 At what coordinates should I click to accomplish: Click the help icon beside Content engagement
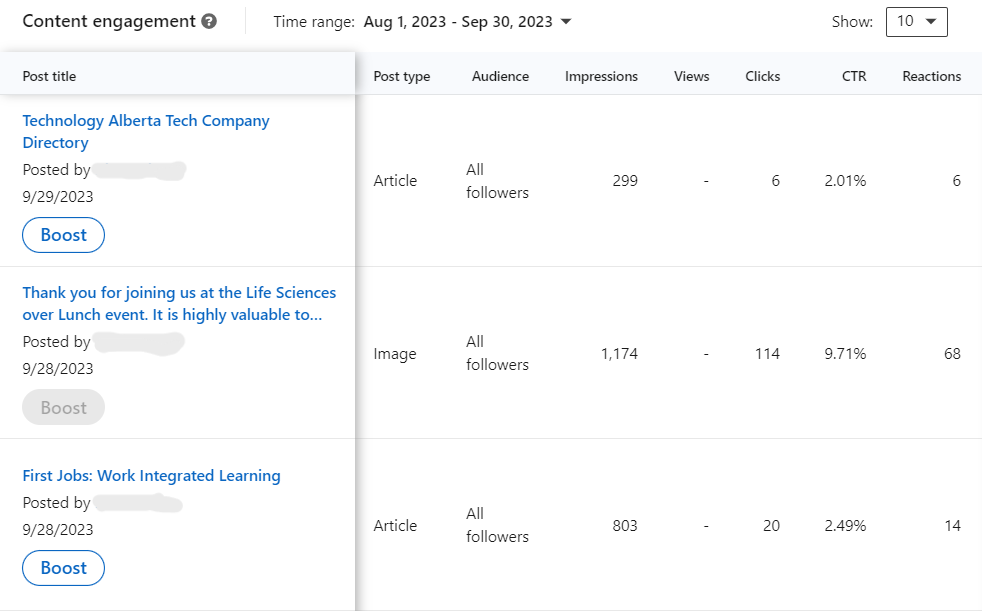point(209,21)
